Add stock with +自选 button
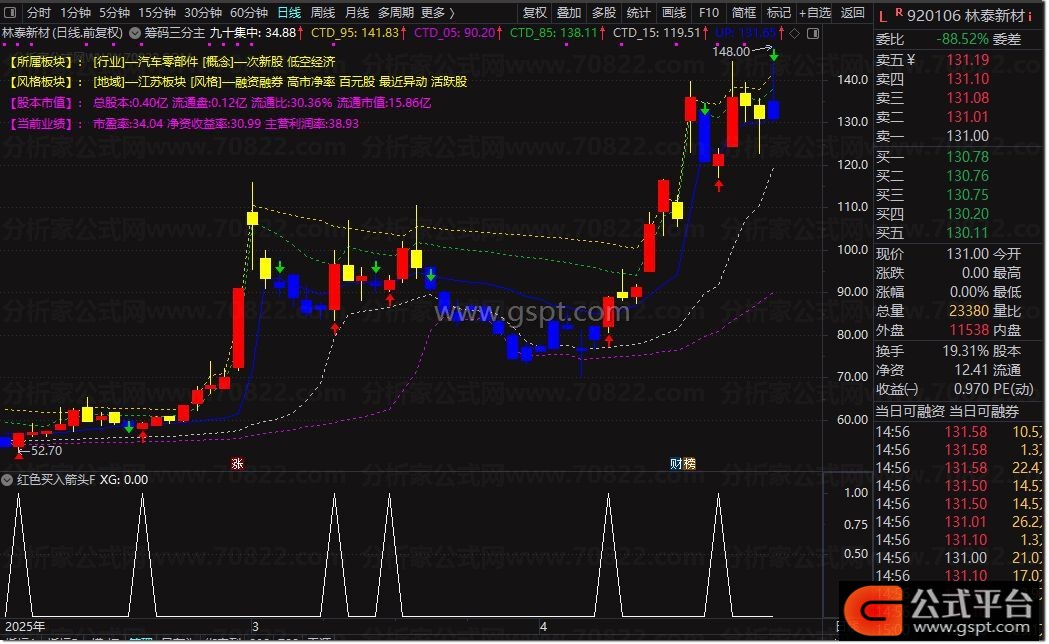Viewport: 1049px width, 644px height. pyautogui.click(x=815, y=13)
